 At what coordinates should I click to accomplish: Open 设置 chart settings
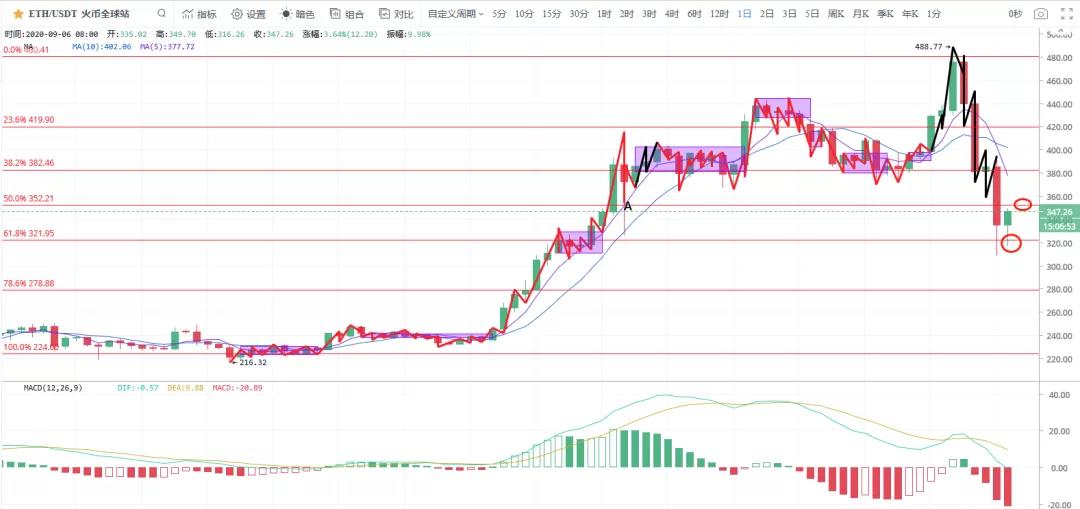pos(249,14)
